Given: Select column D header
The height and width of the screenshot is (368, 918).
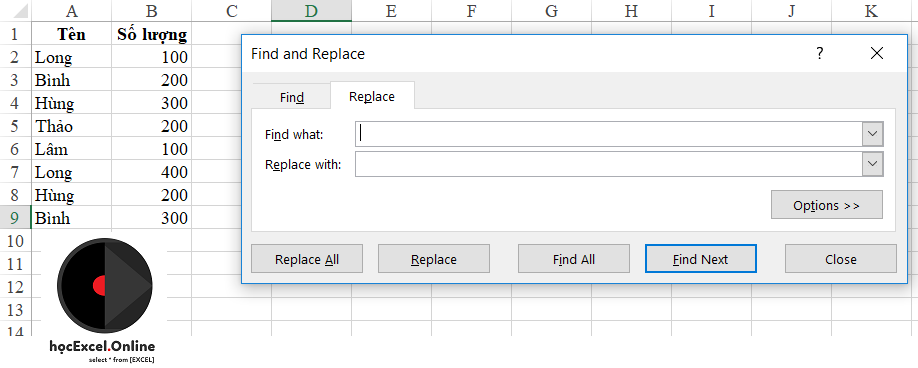Looking at the screenshot, I should coord(311,11).
